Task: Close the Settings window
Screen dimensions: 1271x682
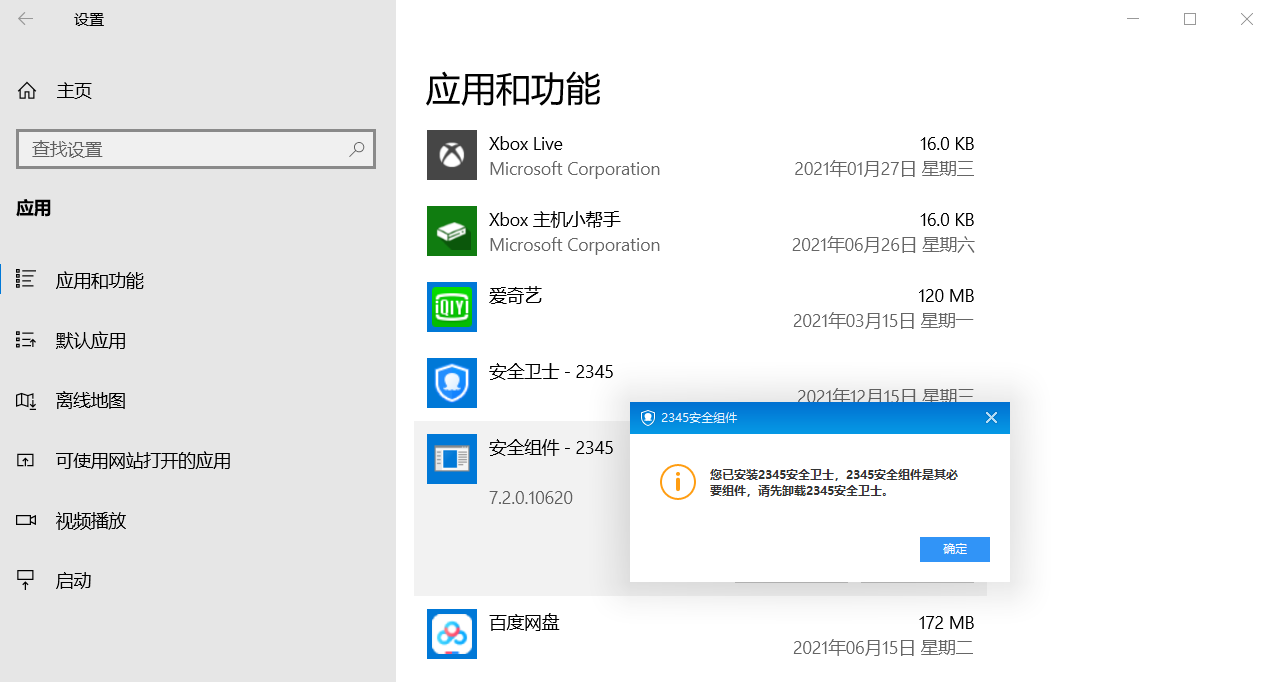Action: pos(1246,19)
